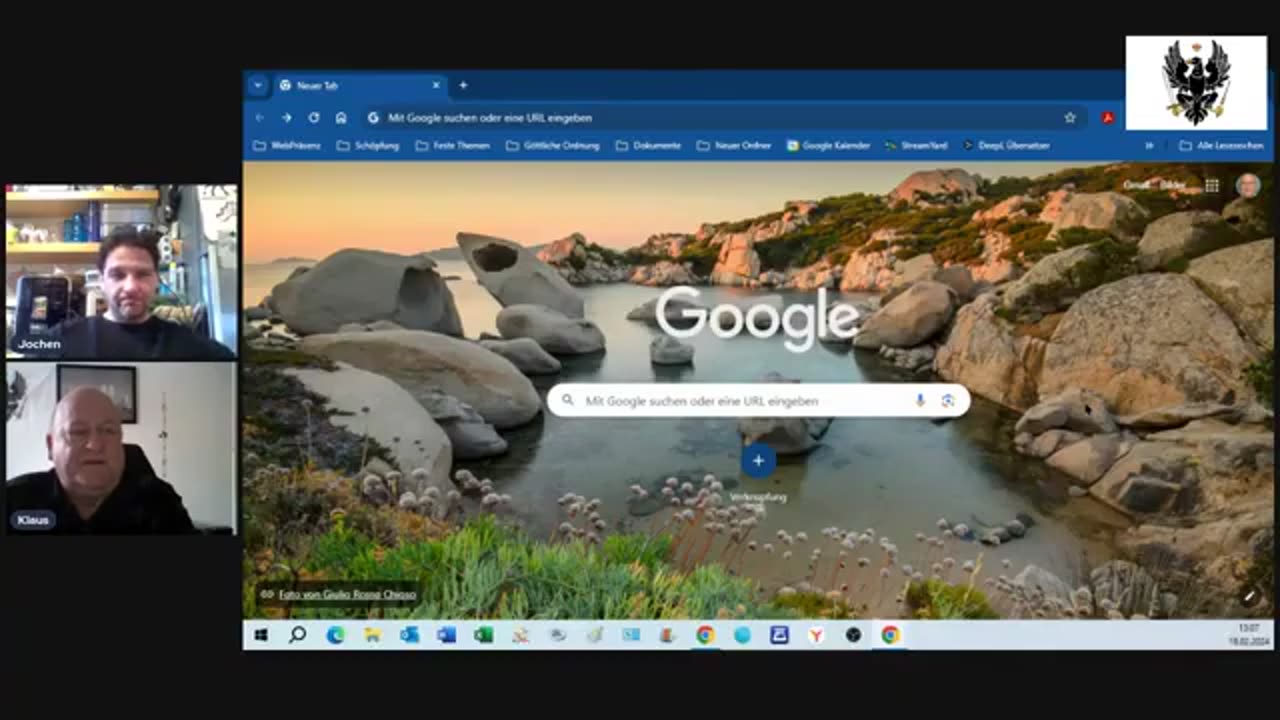This screenshot has width=1280, height=720.
Task: Open the Windows Start menu
Action: [x=261, y=635]
